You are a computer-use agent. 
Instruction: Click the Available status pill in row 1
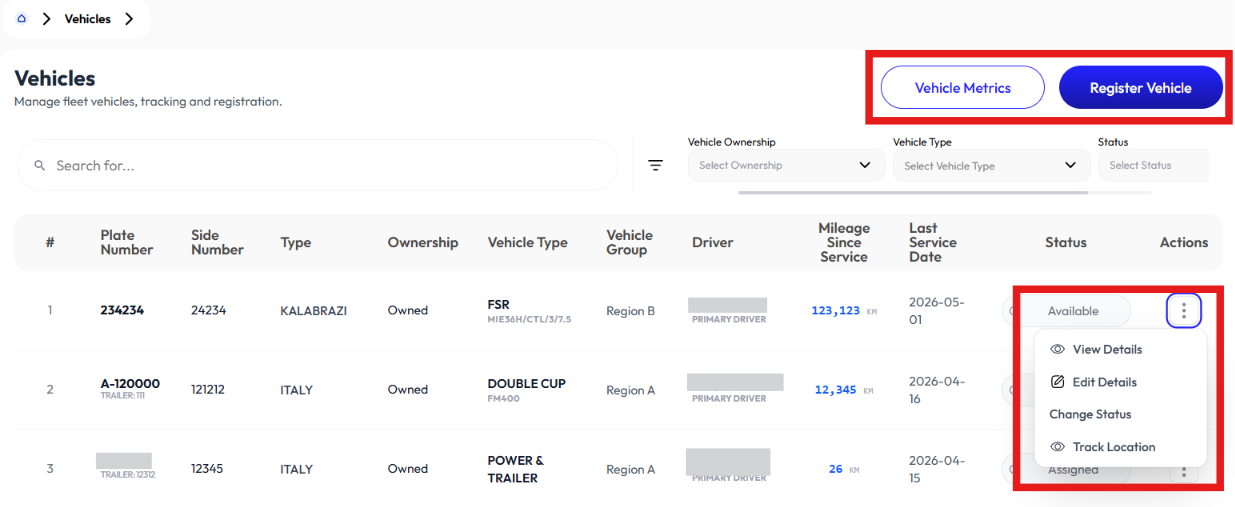tap(1073, 311)
